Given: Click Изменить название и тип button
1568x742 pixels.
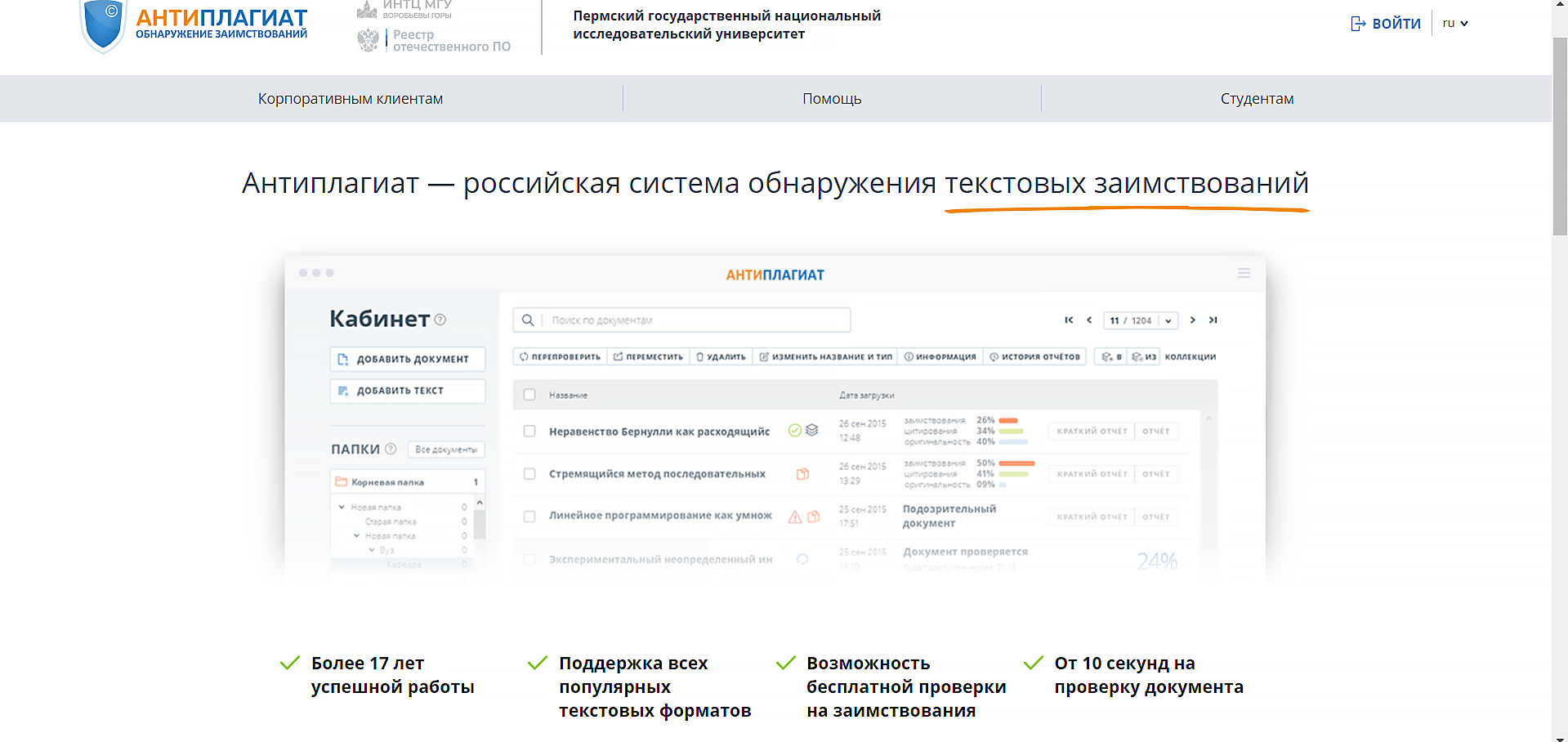Looking at the screenshot, I should [x=825, y=357].
